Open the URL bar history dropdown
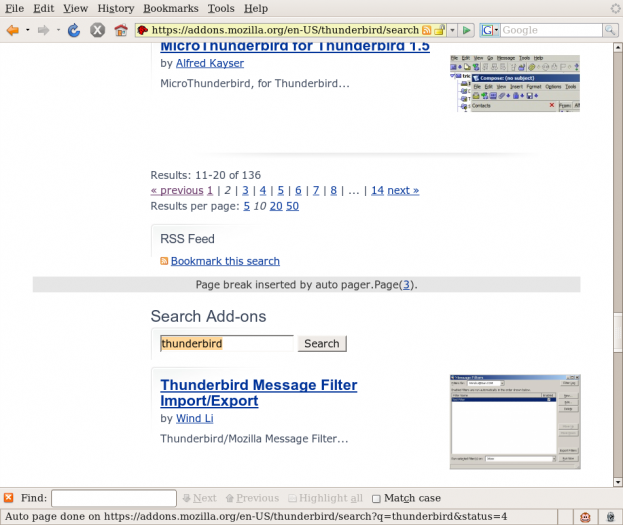 [452, 30]
